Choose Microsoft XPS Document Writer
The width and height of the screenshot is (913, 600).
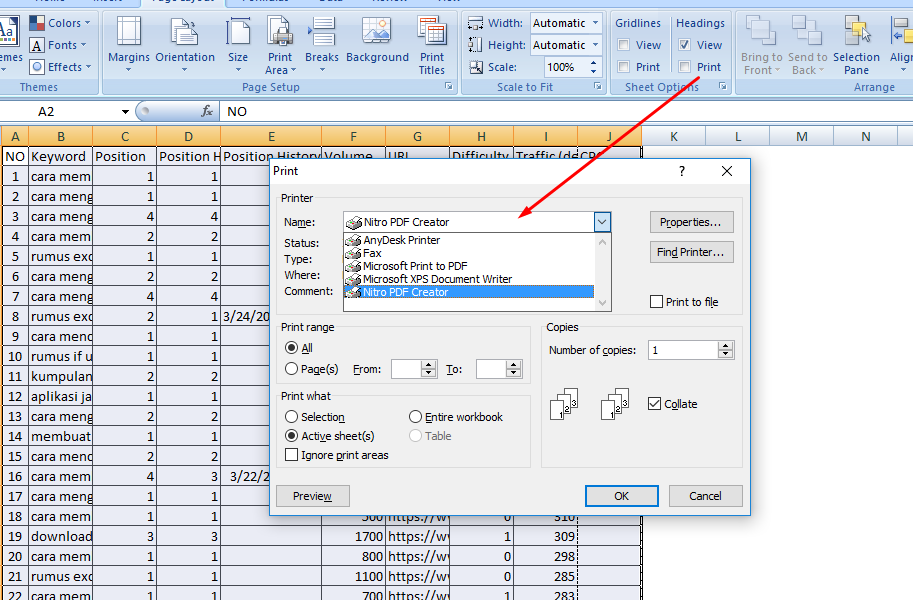click(469, 279)
